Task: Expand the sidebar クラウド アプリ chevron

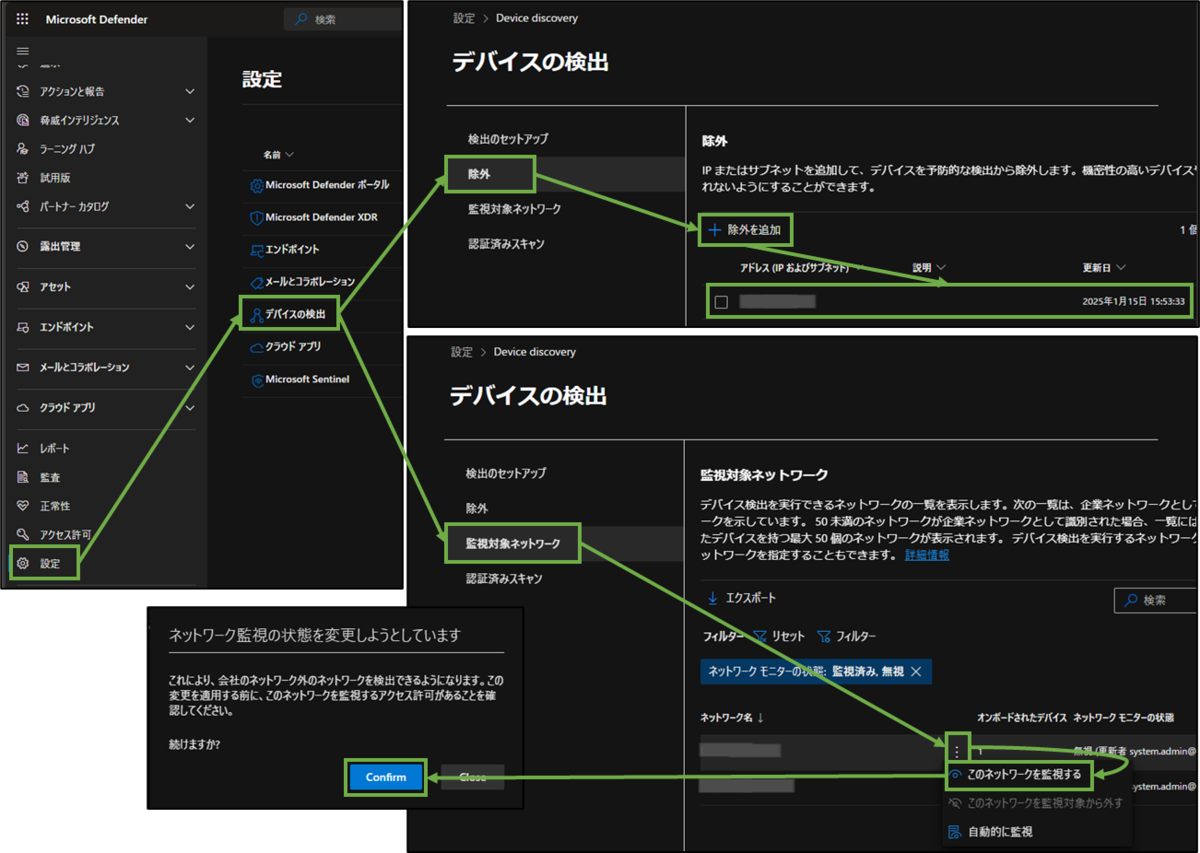Action: (x=190, y=408)
